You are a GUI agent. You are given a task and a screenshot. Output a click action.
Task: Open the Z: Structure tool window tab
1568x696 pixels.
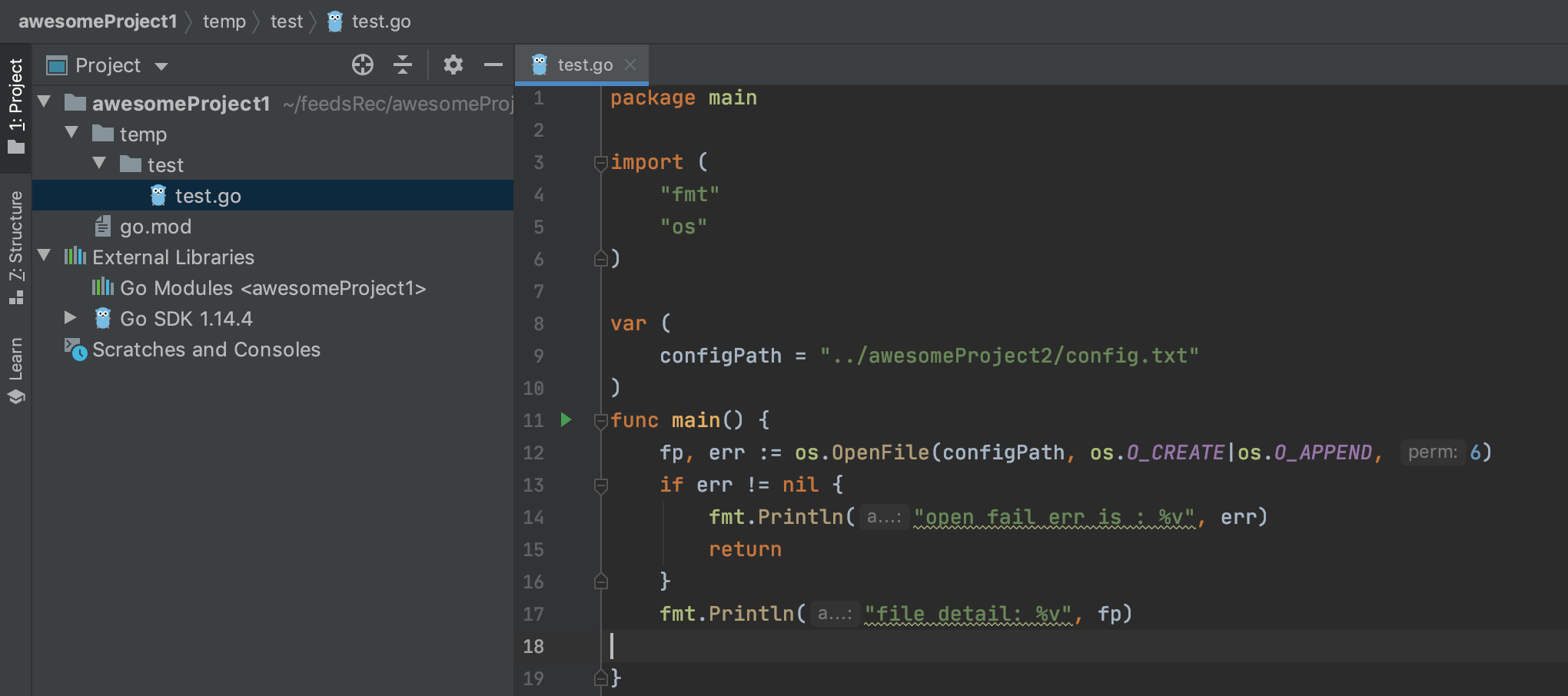coord(15,247)
